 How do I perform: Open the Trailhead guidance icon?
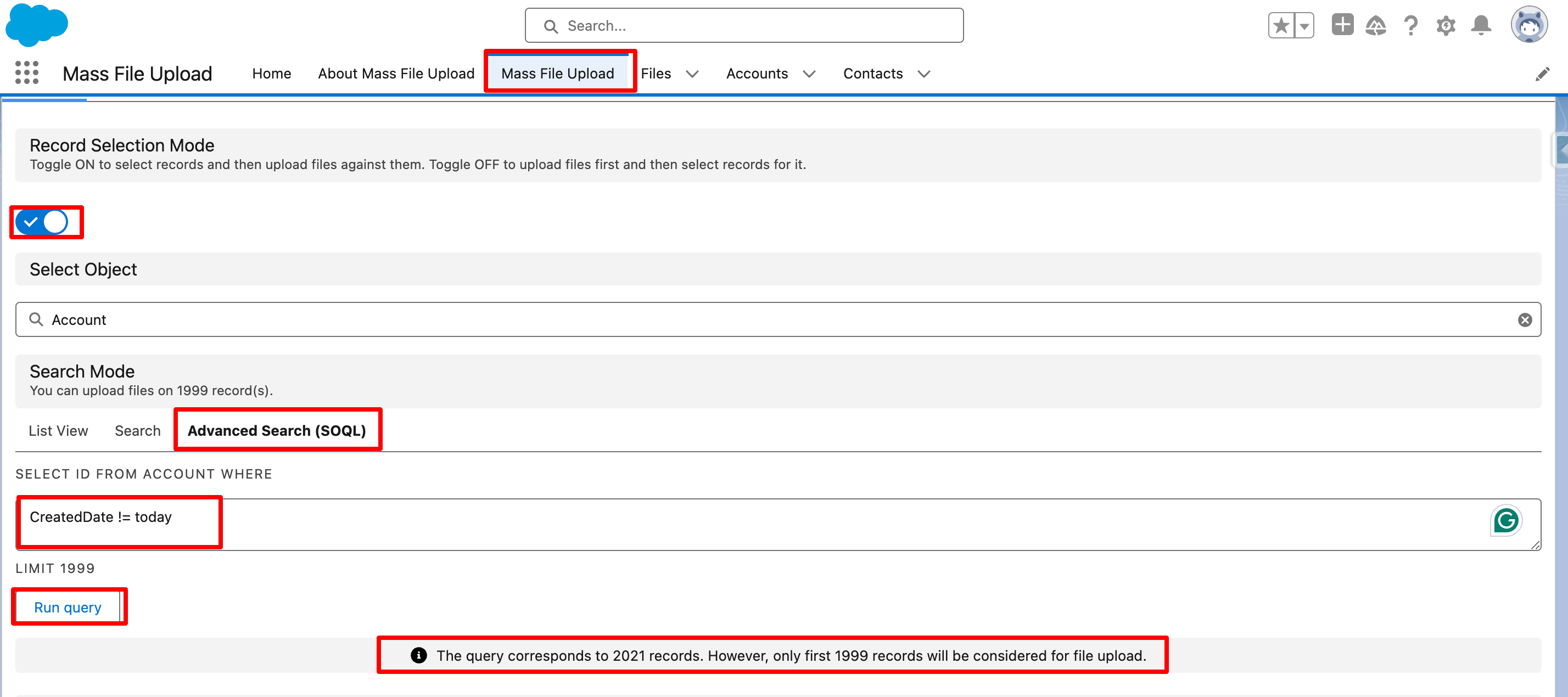(1376, 26)
